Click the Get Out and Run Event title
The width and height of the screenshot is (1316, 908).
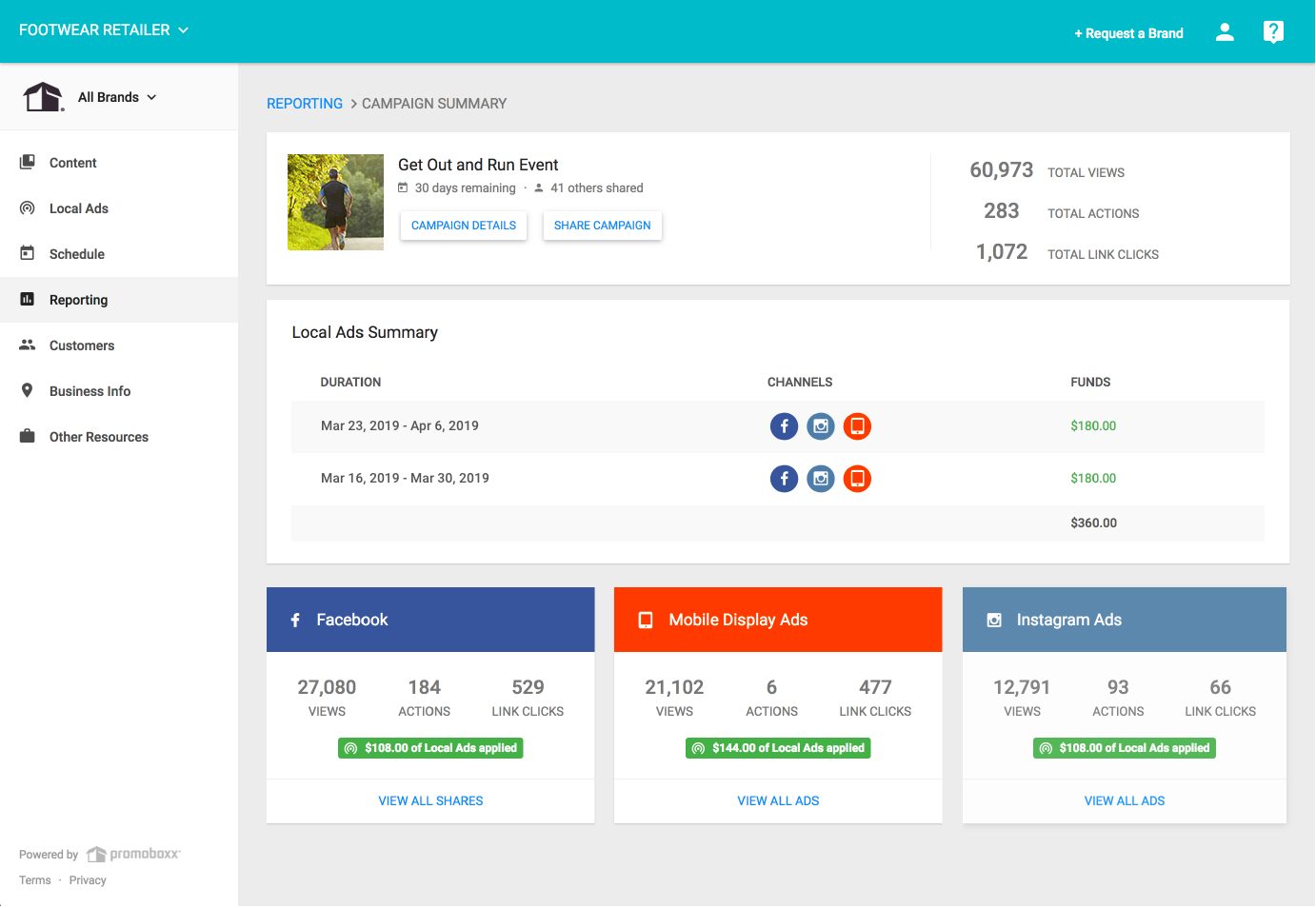[478, 166]
